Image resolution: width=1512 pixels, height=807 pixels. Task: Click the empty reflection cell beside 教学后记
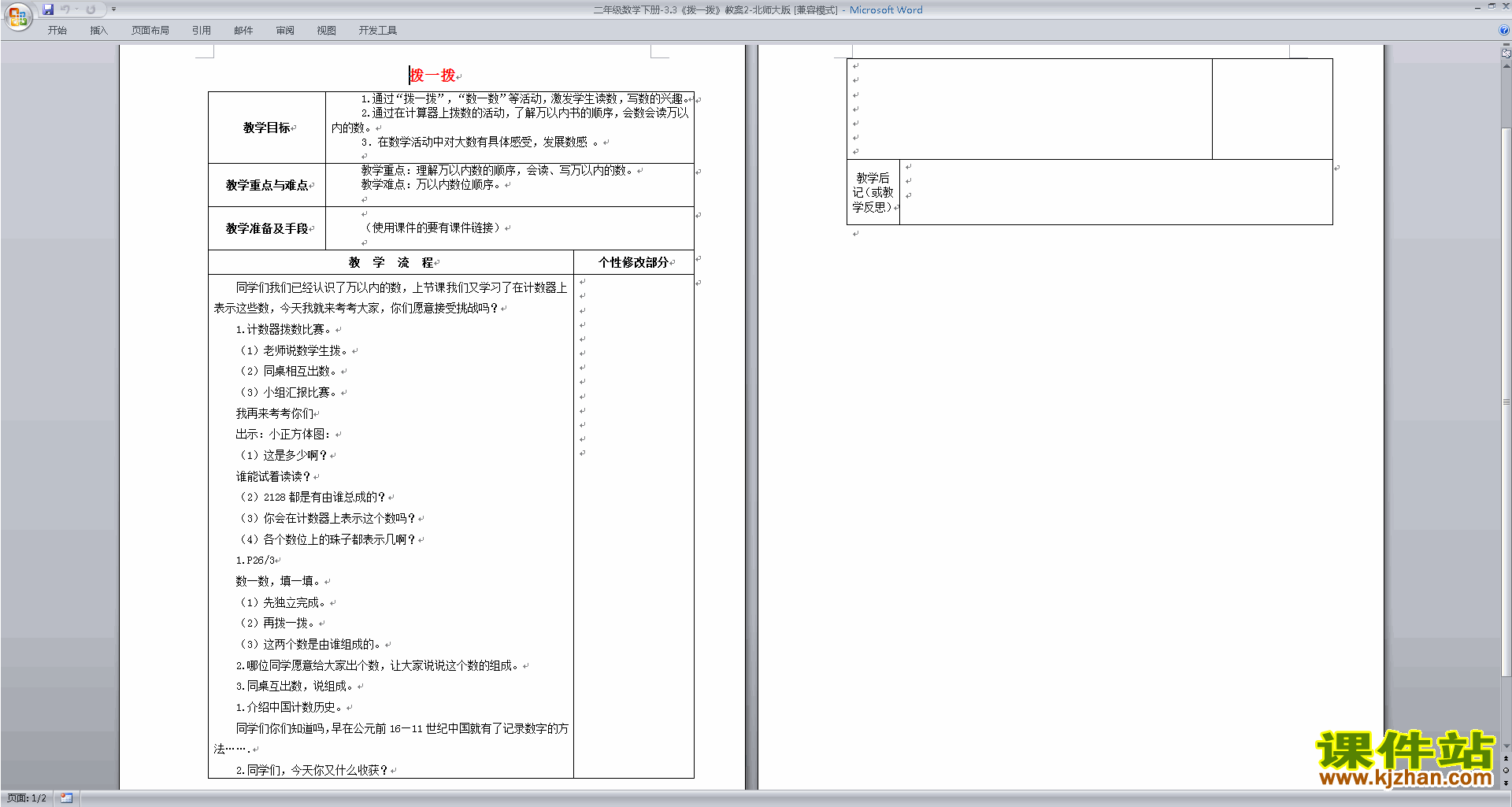1116,193
